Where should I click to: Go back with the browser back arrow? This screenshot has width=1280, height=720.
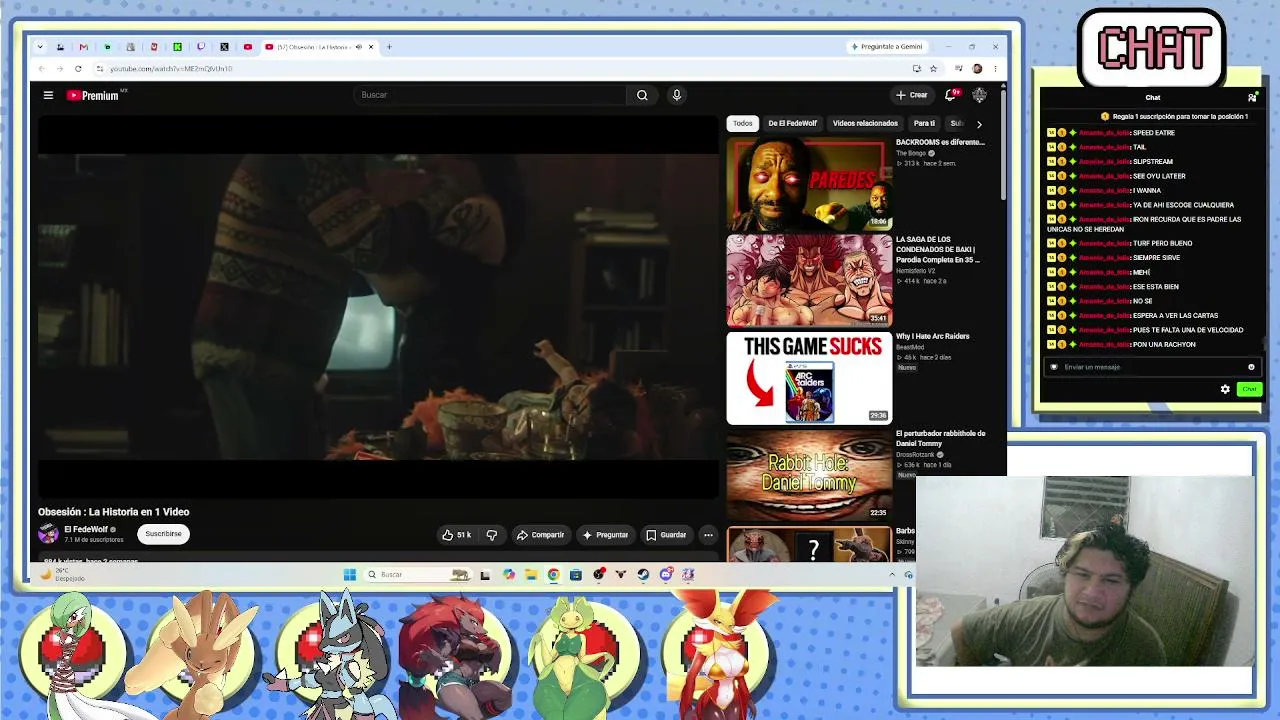tap(42, 69)
